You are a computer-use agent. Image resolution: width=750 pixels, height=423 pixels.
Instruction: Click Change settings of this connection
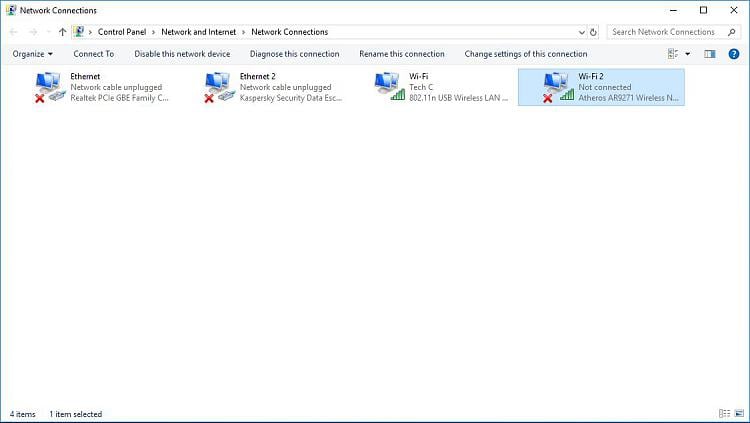click(x=526, y=54)
